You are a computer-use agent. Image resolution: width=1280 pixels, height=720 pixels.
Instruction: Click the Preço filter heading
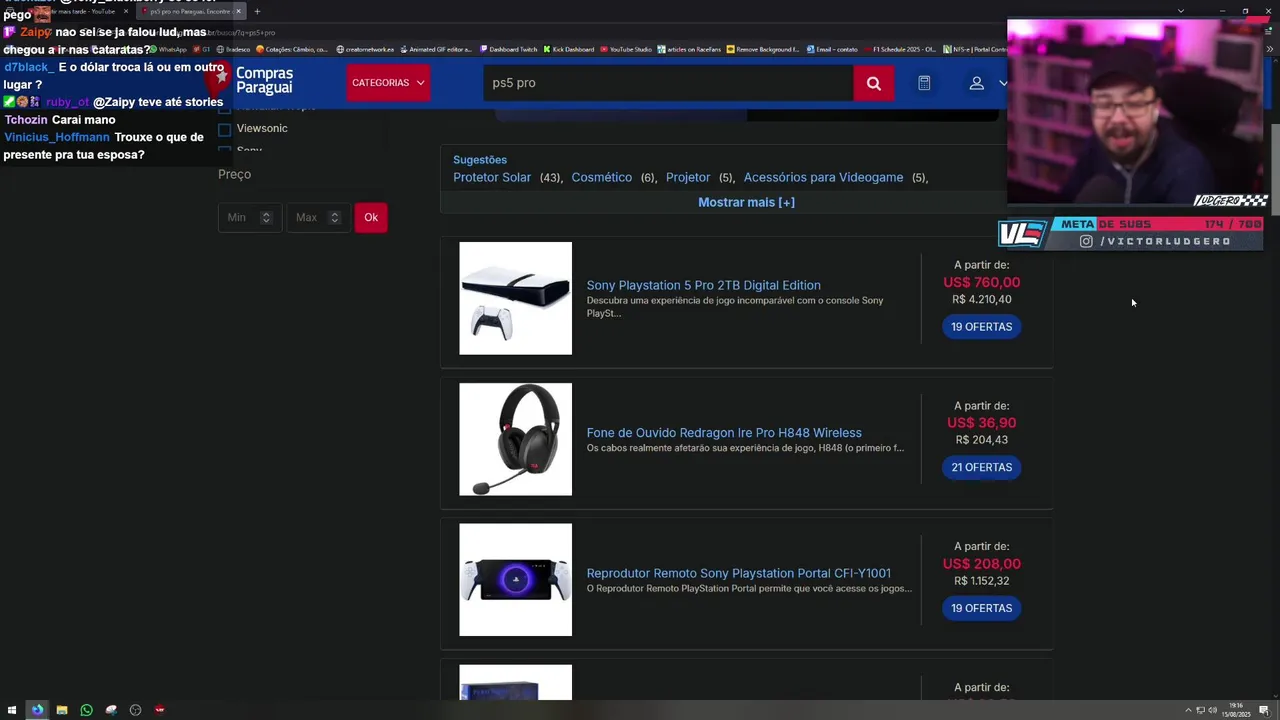click(234, 174)
